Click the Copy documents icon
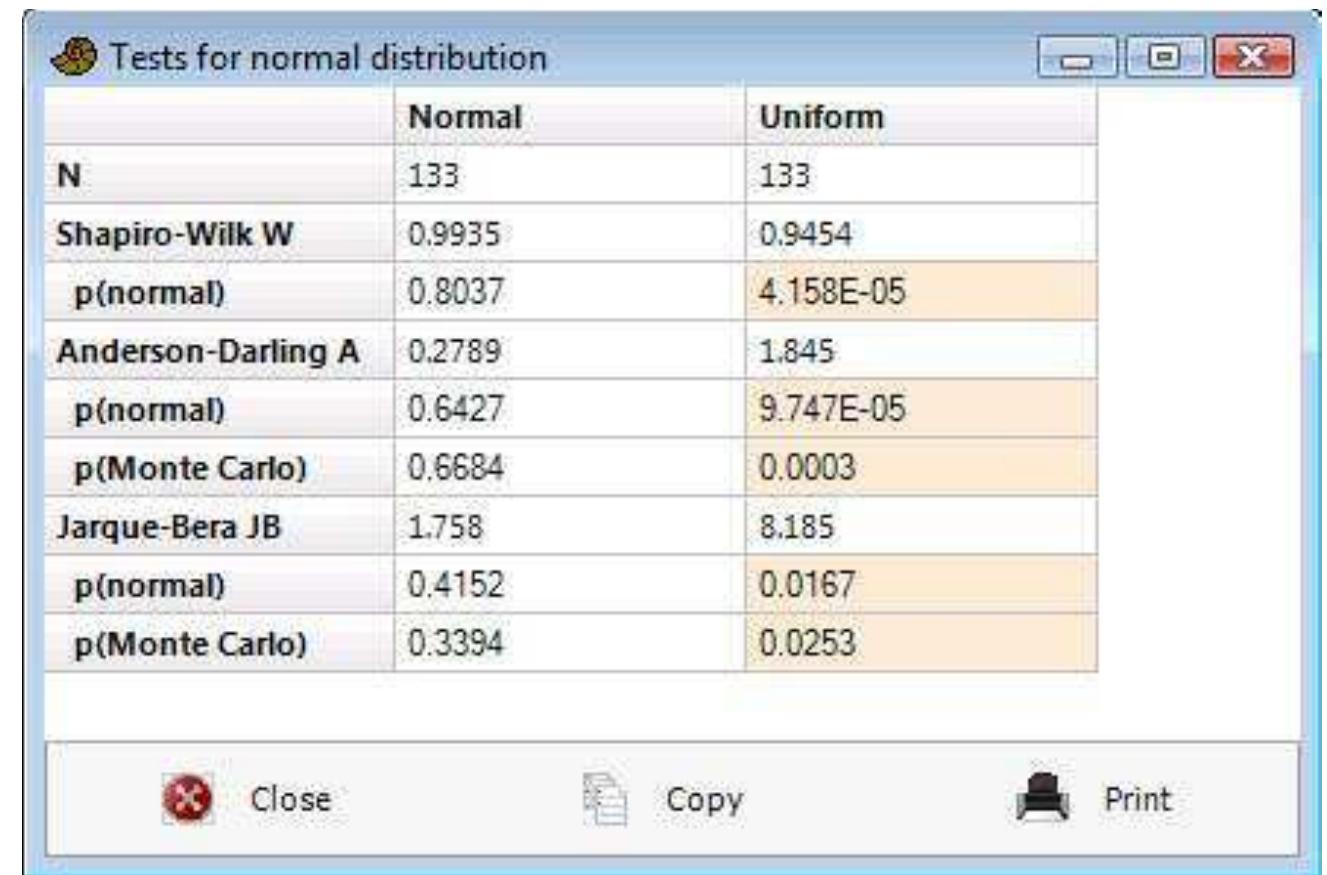 click(x=605, y=800)
